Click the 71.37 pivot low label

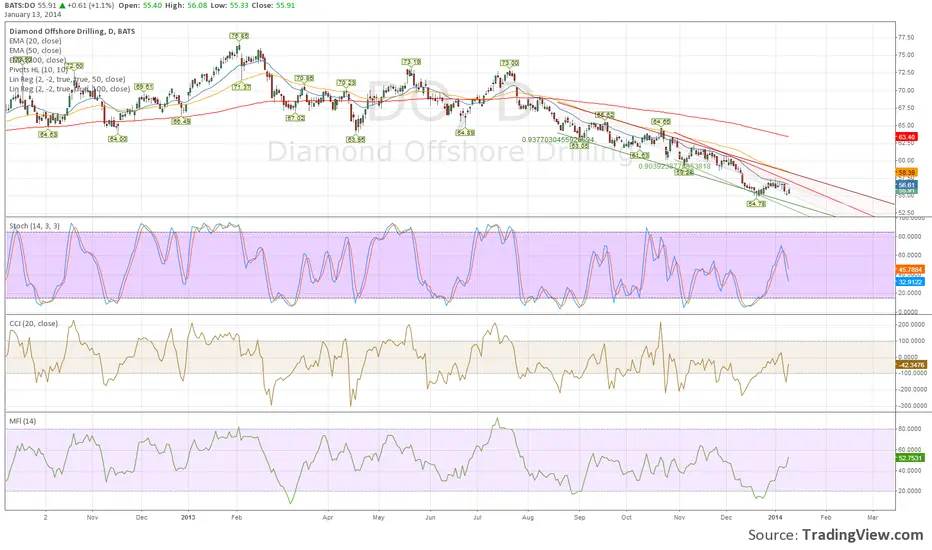coord(241,87)
